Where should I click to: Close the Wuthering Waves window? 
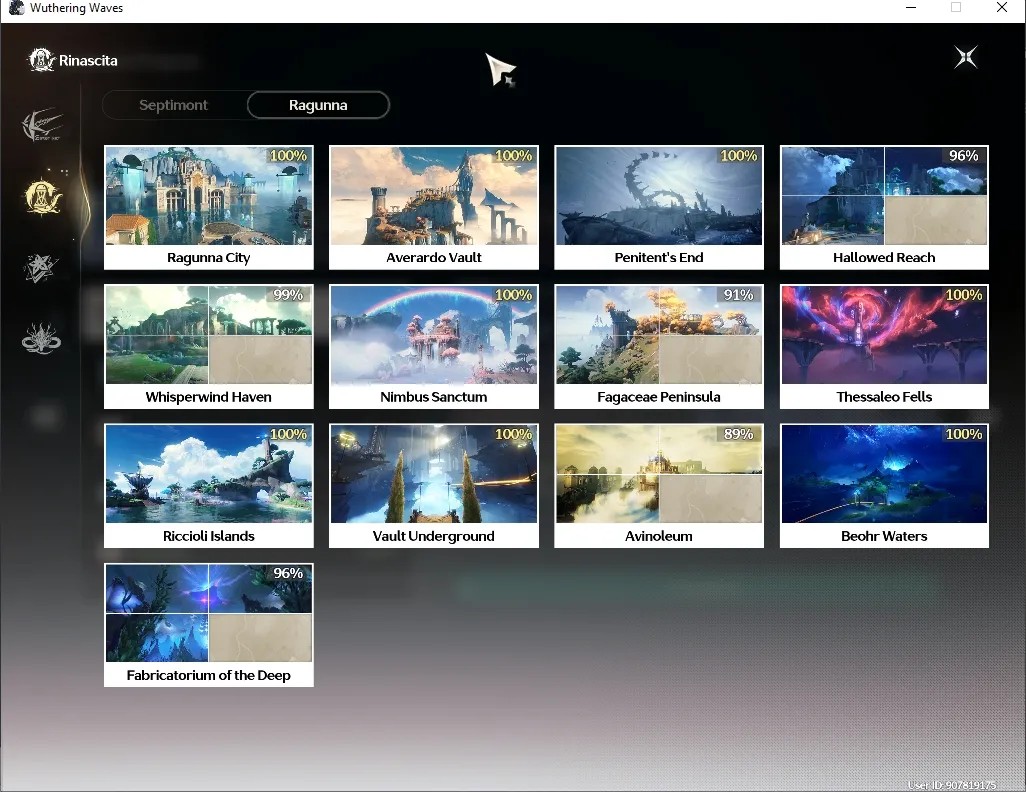click(x=1002, y=8)
